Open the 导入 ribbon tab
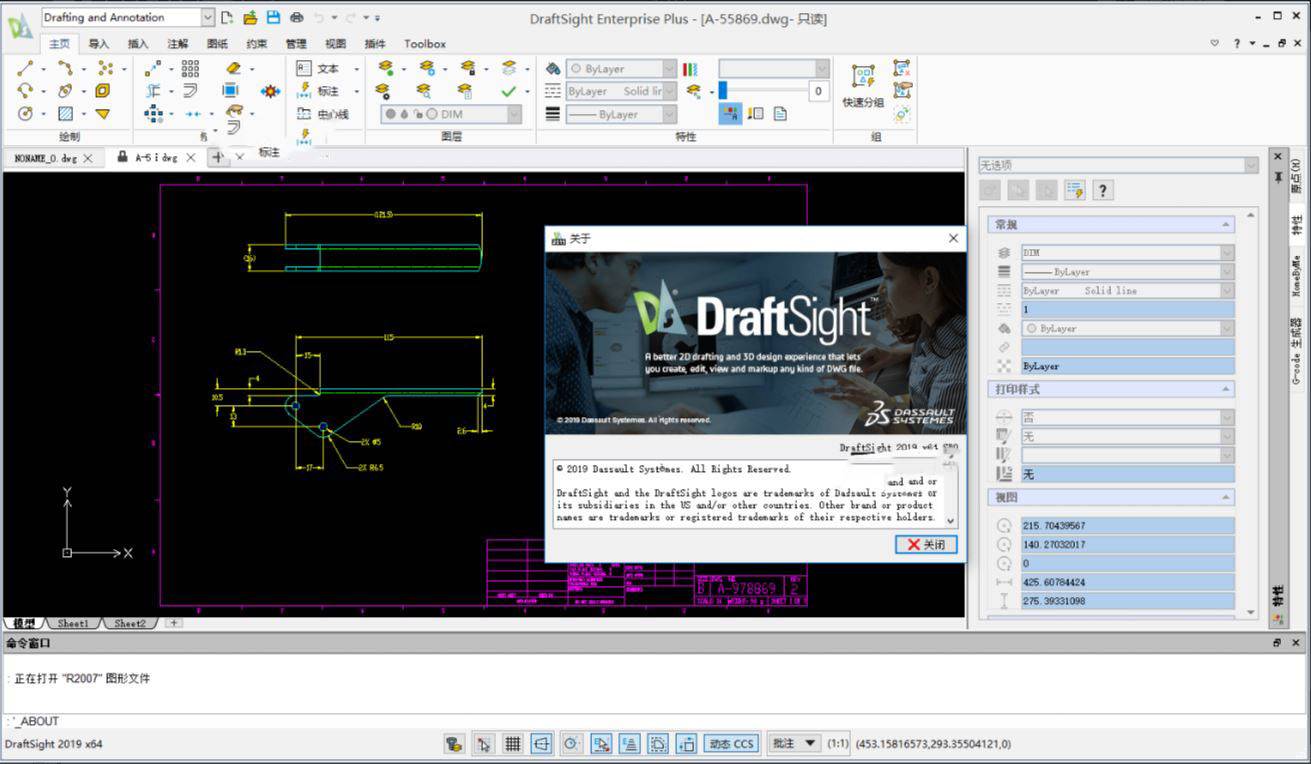1311x764 pixels. pos(98,43)
